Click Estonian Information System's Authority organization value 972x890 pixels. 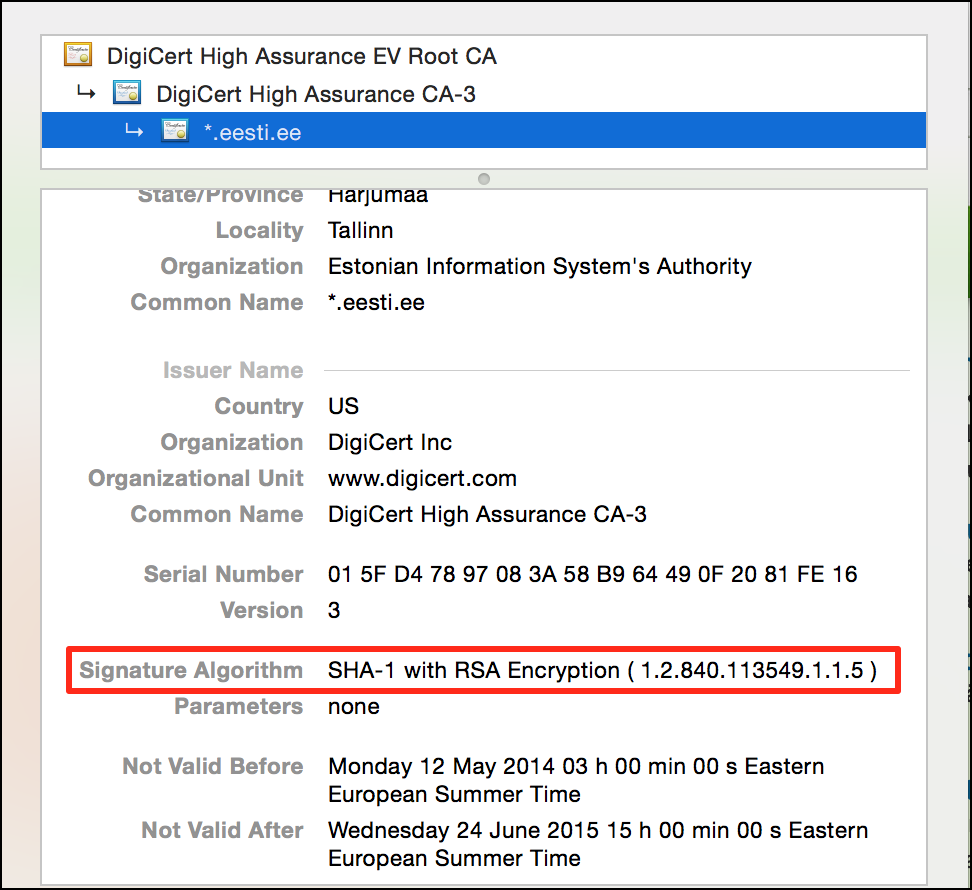click(539, 267)
